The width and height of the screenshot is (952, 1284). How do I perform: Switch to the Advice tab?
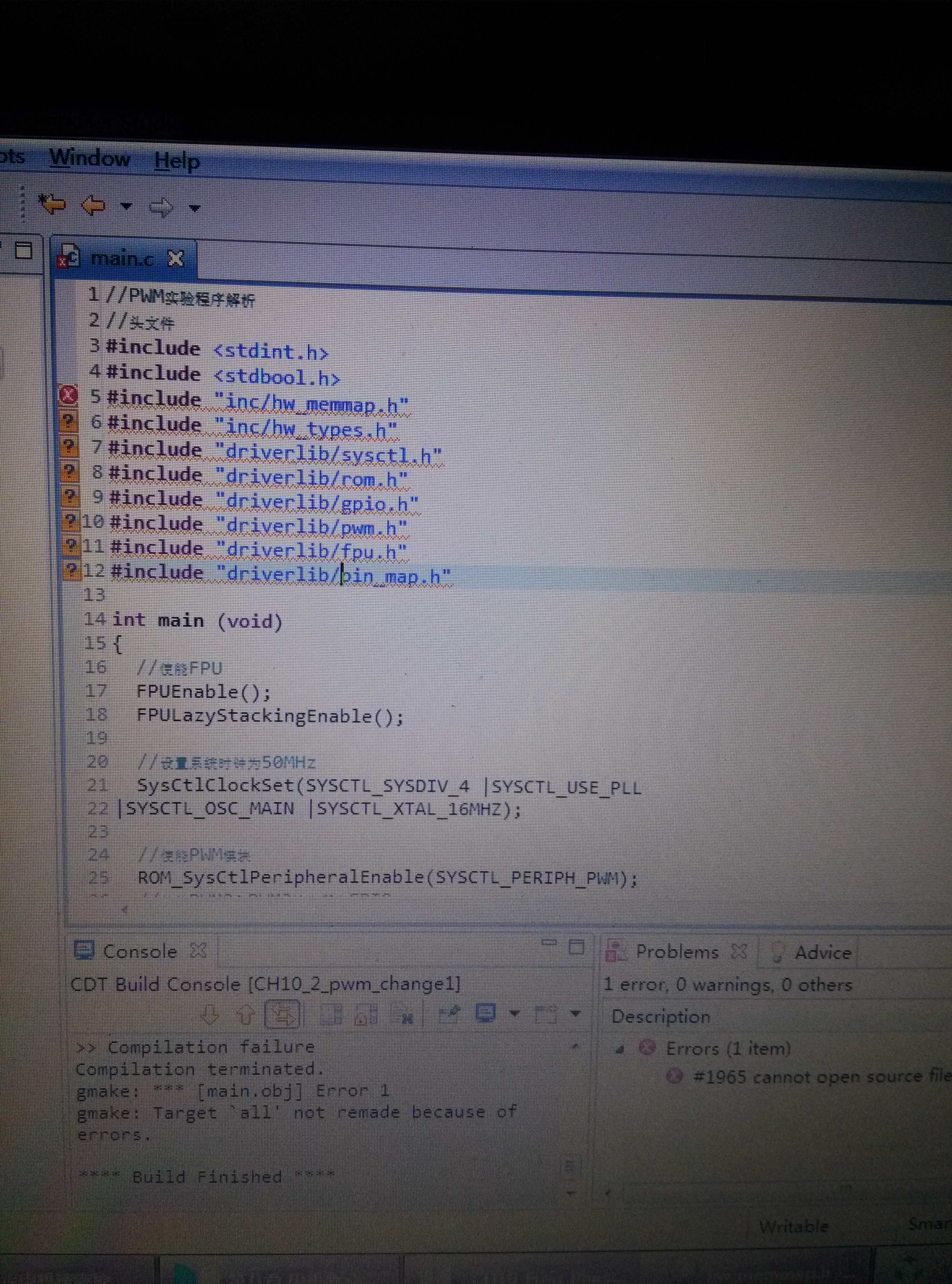click(x=822, y=953)
